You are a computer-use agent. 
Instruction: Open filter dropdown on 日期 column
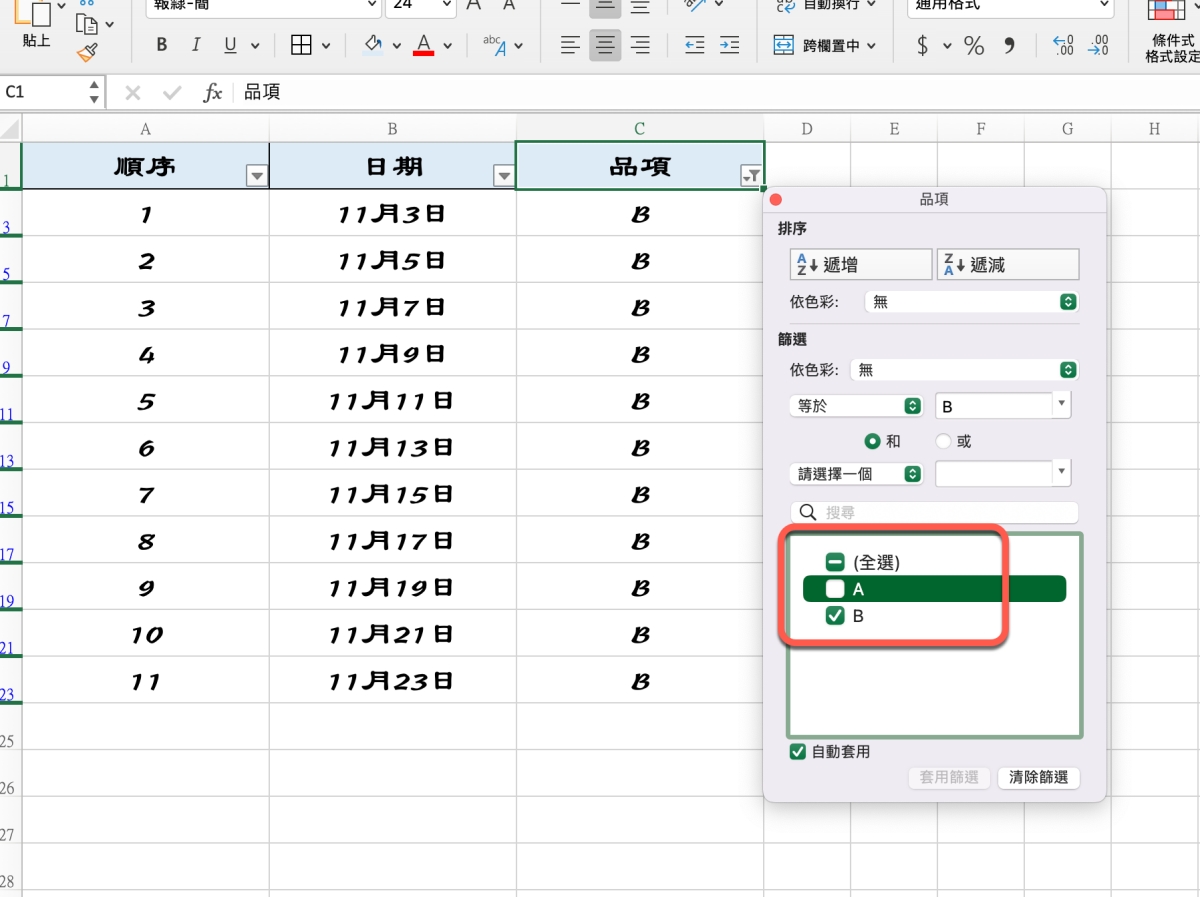tap(504, 176)
